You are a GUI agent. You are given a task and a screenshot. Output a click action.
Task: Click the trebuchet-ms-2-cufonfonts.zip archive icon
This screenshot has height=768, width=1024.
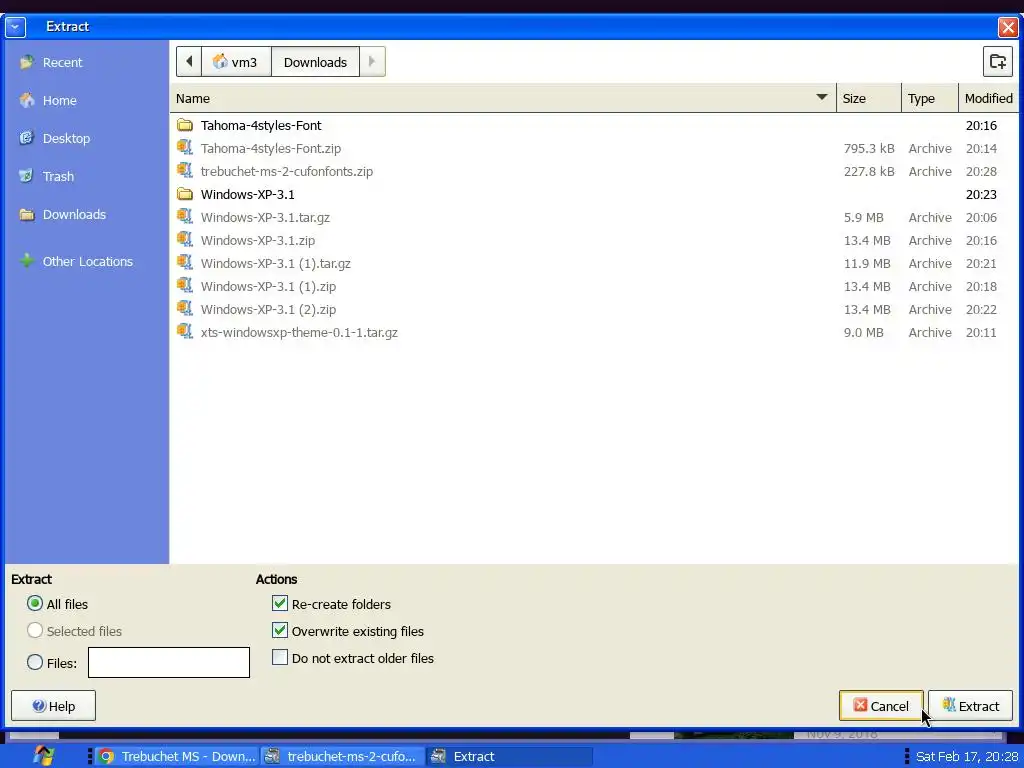[x=185, y=170]
